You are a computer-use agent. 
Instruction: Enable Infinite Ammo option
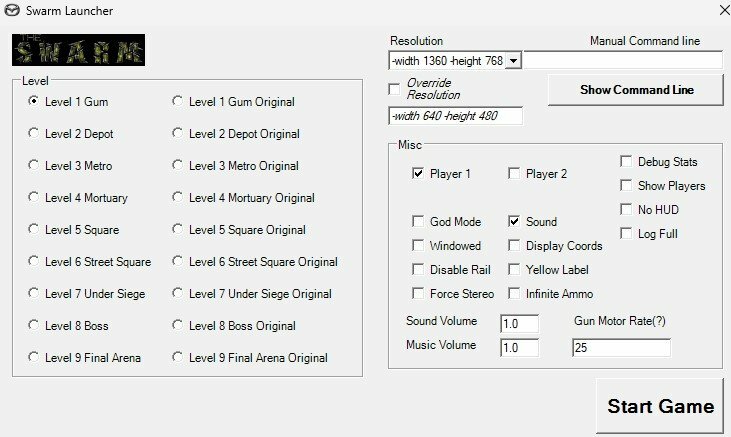514,293
